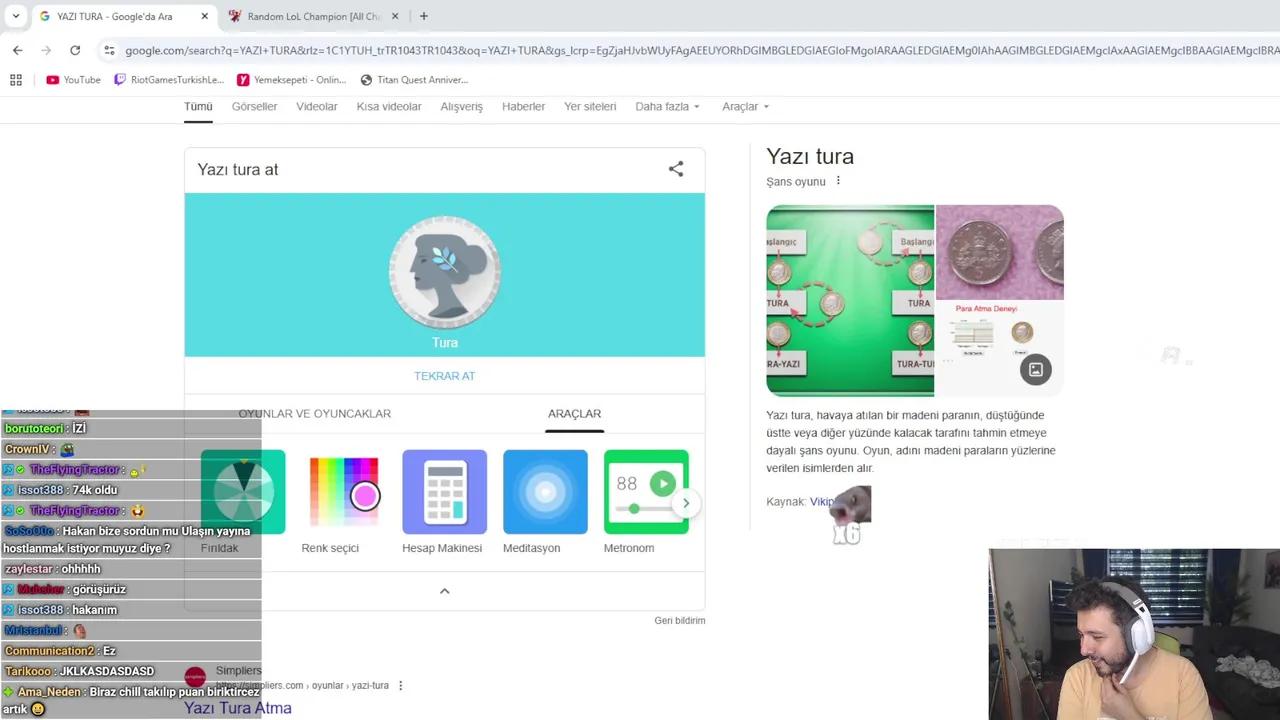Open more options next to Şans oyunu
Image resolution: width=1280 pixels, height=720 pixels.
click(x=838, y=181)
